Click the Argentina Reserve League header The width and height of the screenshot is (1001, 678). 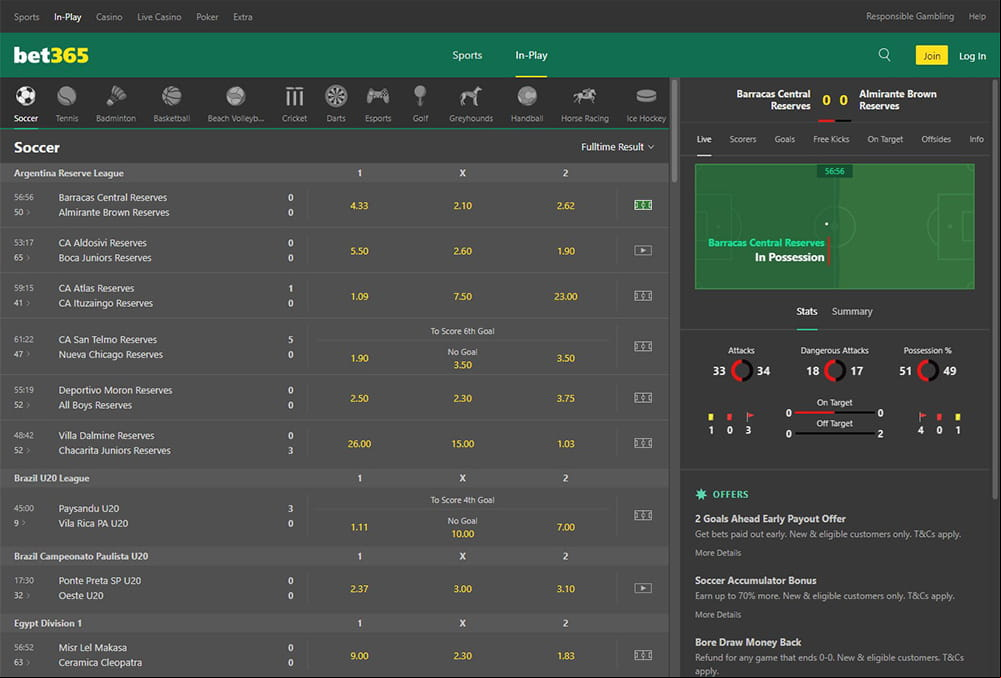69,173
